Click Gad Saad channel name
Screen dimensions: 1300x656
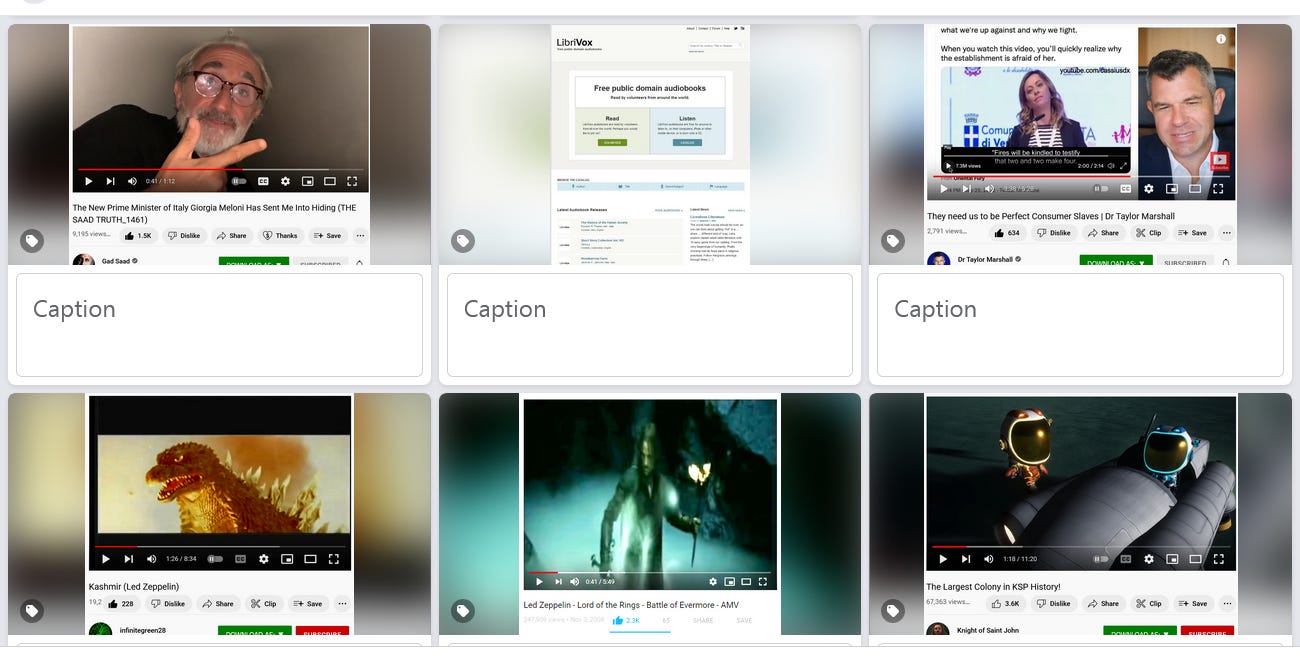(x=116, y=262)
